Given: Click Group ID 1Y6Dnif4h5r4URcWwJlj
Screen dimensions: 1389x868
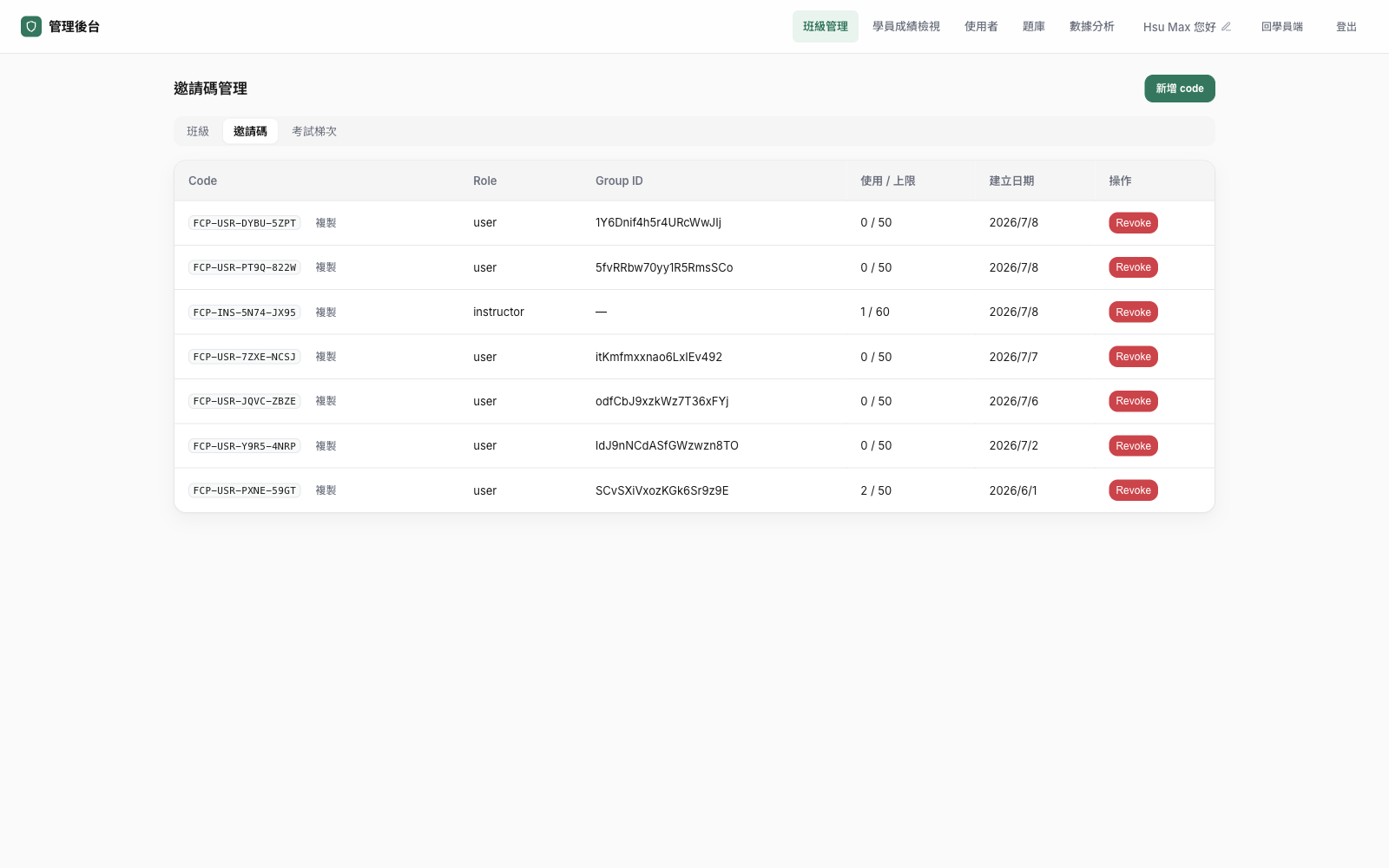Looking at the screenshot, I should tap(658, 222).
